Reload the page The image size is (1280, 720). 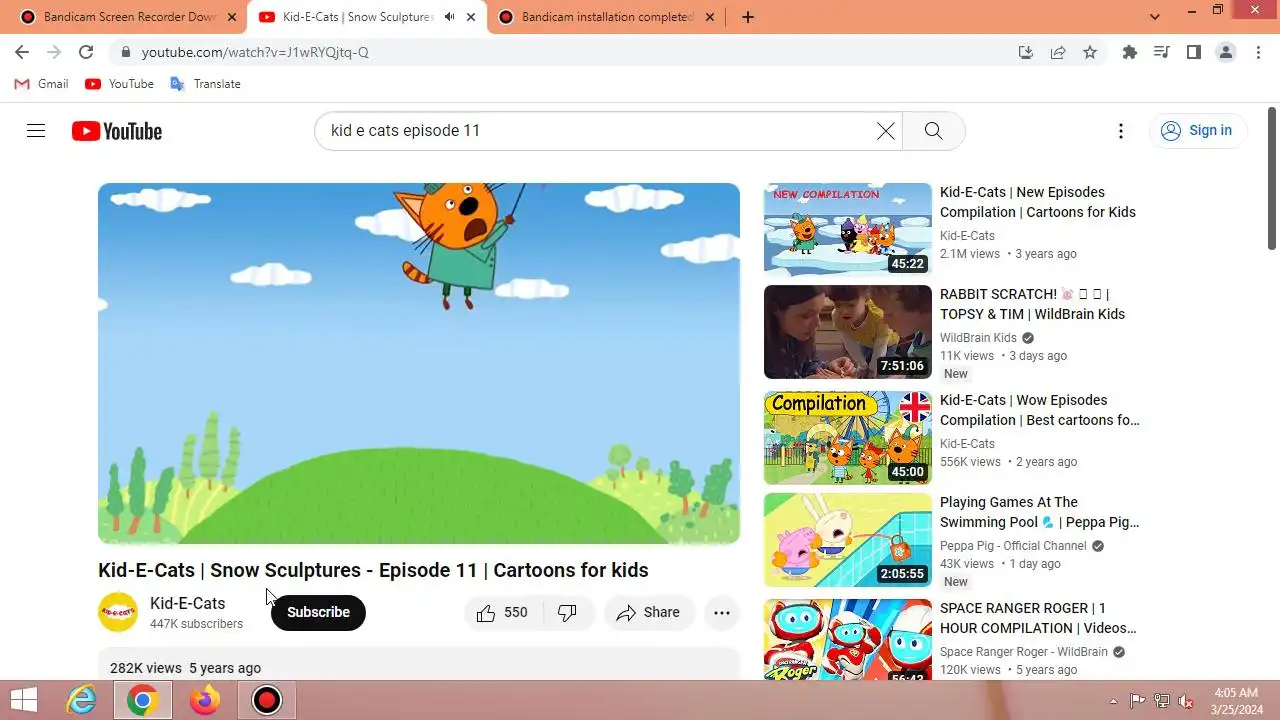click(x=86, y=52)
